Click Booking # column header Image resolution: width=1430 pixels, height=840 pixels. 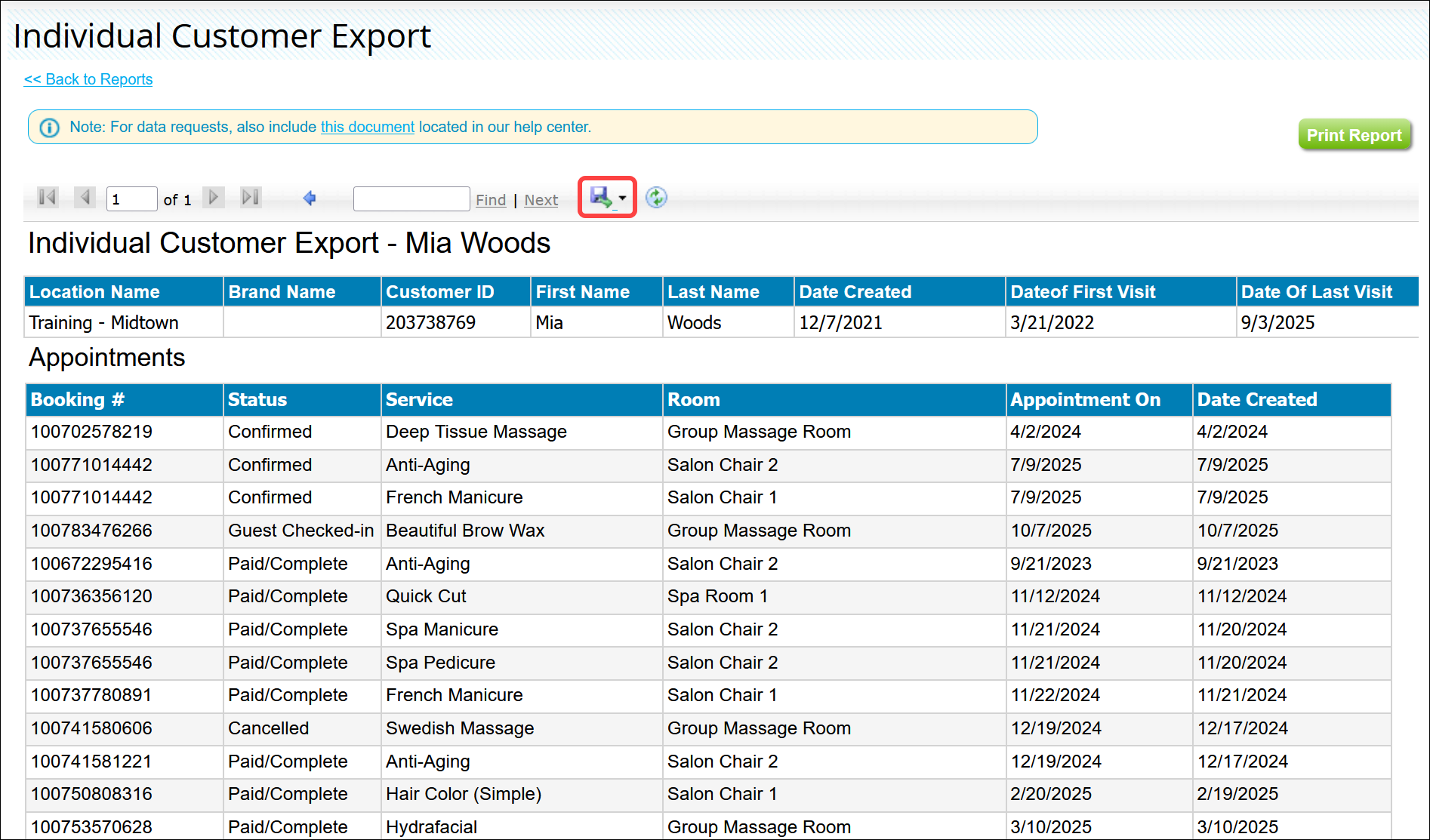[x=124, y=400]
